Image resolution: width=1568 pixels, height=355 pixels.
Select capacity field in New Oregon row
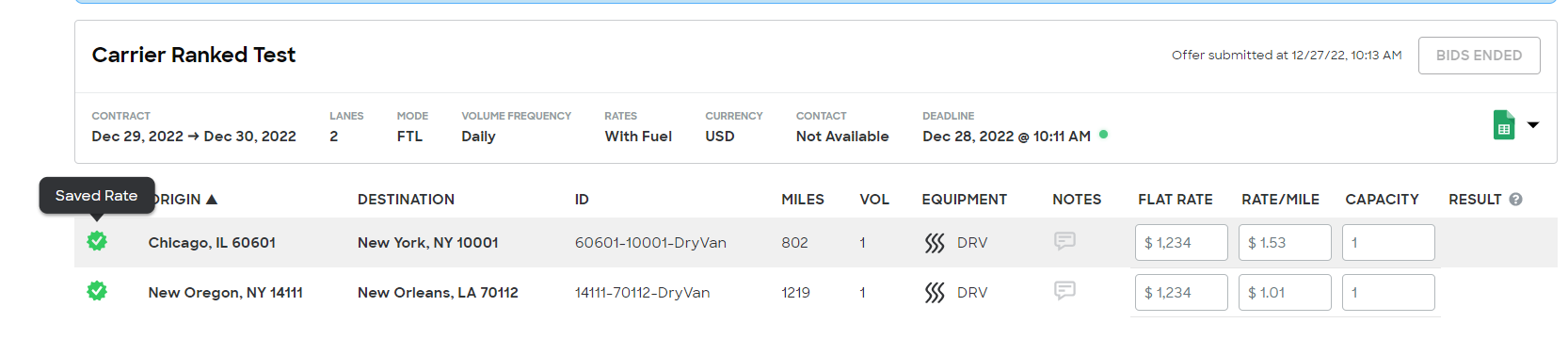tap(1388, 292)
